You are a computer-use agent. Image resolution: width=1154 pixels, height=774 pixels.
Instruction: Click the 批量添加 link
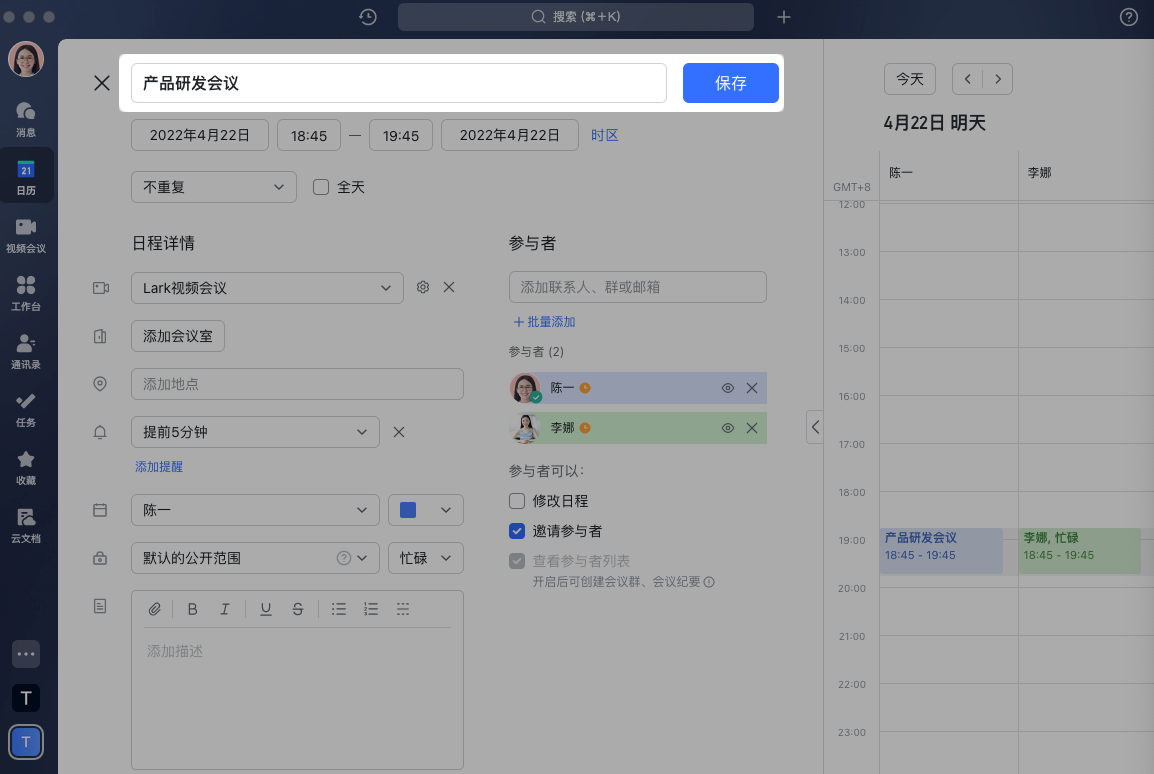coord(545,322)
